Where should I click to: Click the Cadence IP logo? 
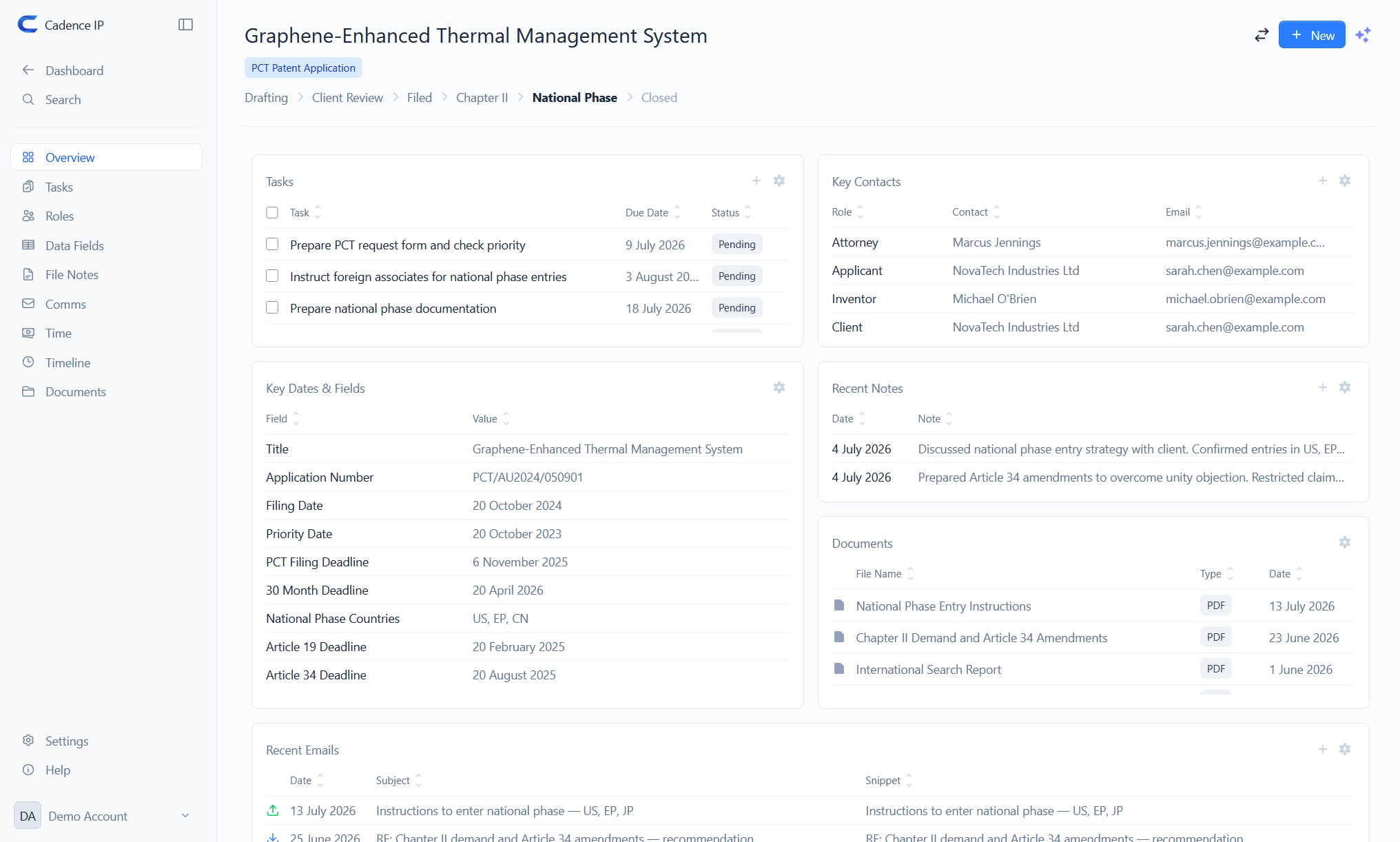[x=28, y=25]
